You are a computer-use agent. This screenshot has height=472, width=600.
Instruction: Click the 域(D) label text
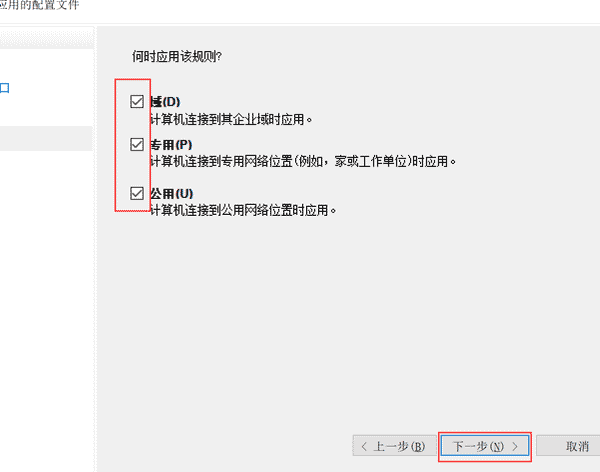tap(165, 102)
